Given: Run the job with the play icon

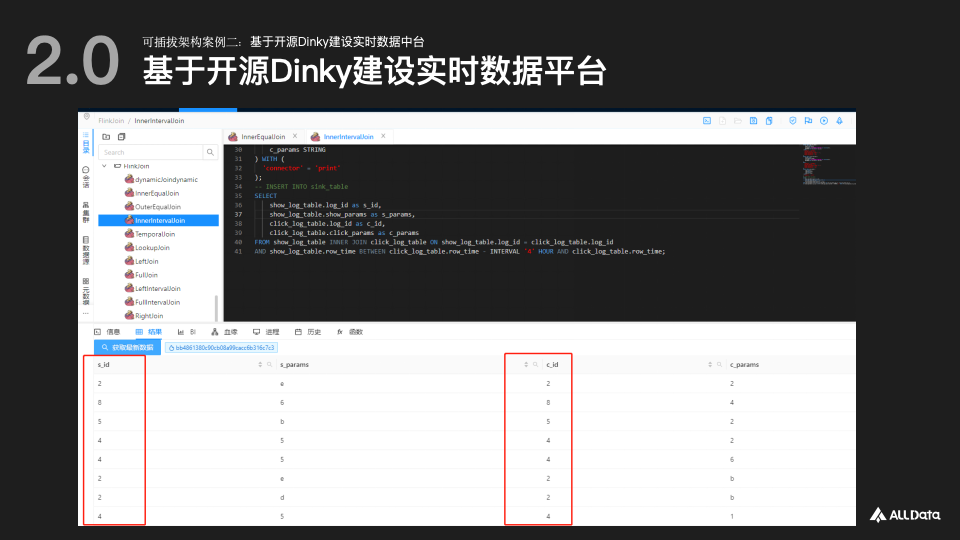Looking at the screenshot, I should click(x=824, y=121).
